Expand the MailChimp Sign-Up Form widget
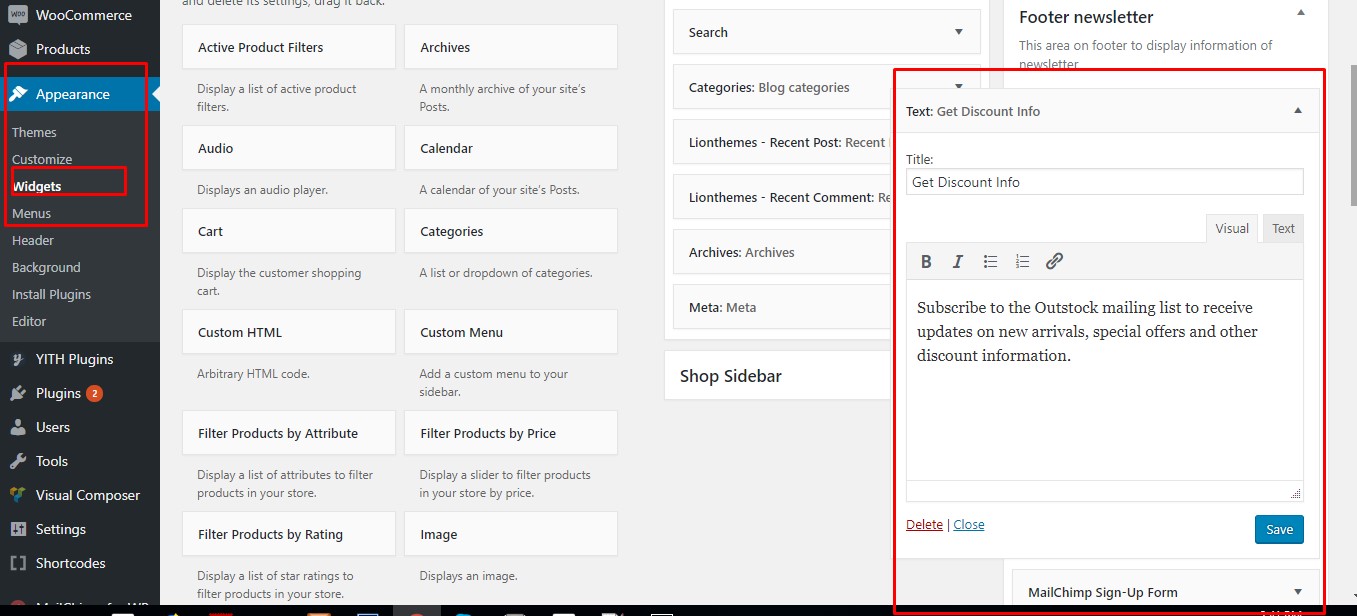This screenshot has width=1357, height=616. pyautogui.click(x=1298, y=592)
